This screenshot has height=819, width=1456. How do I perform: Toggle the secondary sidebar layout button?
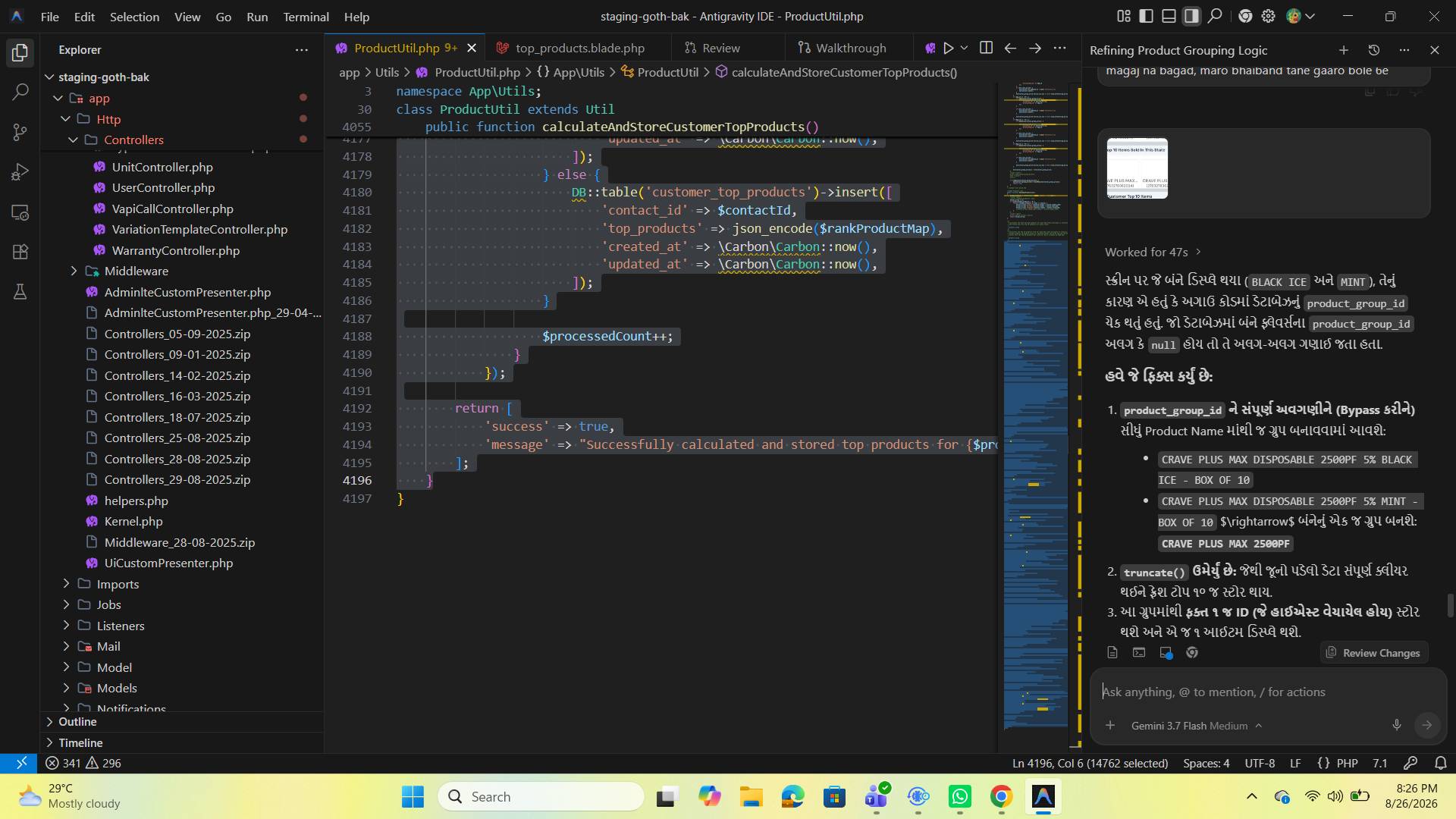point(1192,16)
